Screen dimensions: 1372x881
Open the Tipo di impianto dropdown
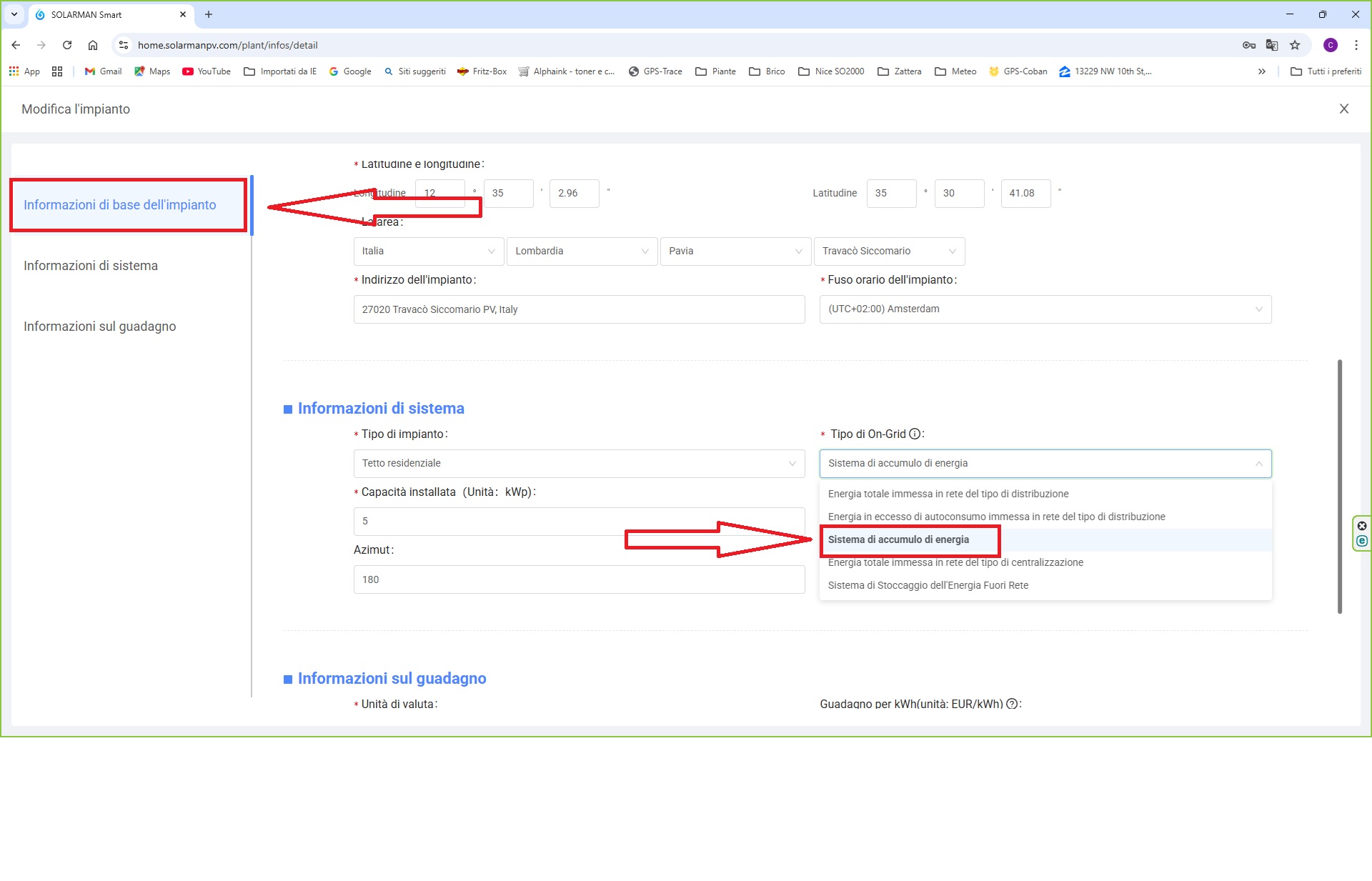pyautogui.click(x=580, y=464)
